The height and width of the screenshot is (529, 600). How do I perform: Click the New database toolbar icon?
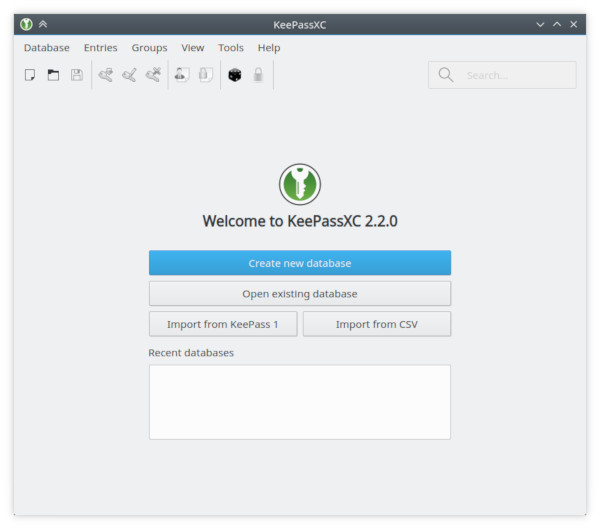pyautogui.click(x=30, y=75)
